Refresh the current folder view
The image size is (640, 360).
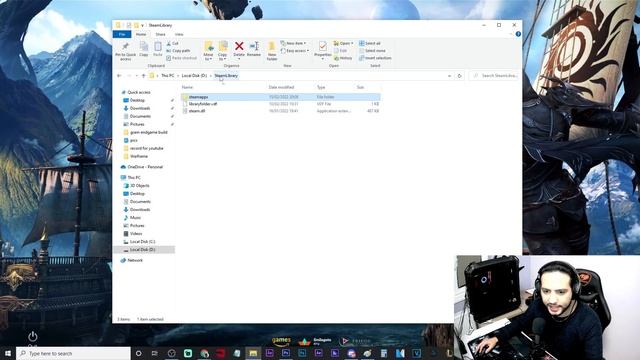(x=460, y=76)
